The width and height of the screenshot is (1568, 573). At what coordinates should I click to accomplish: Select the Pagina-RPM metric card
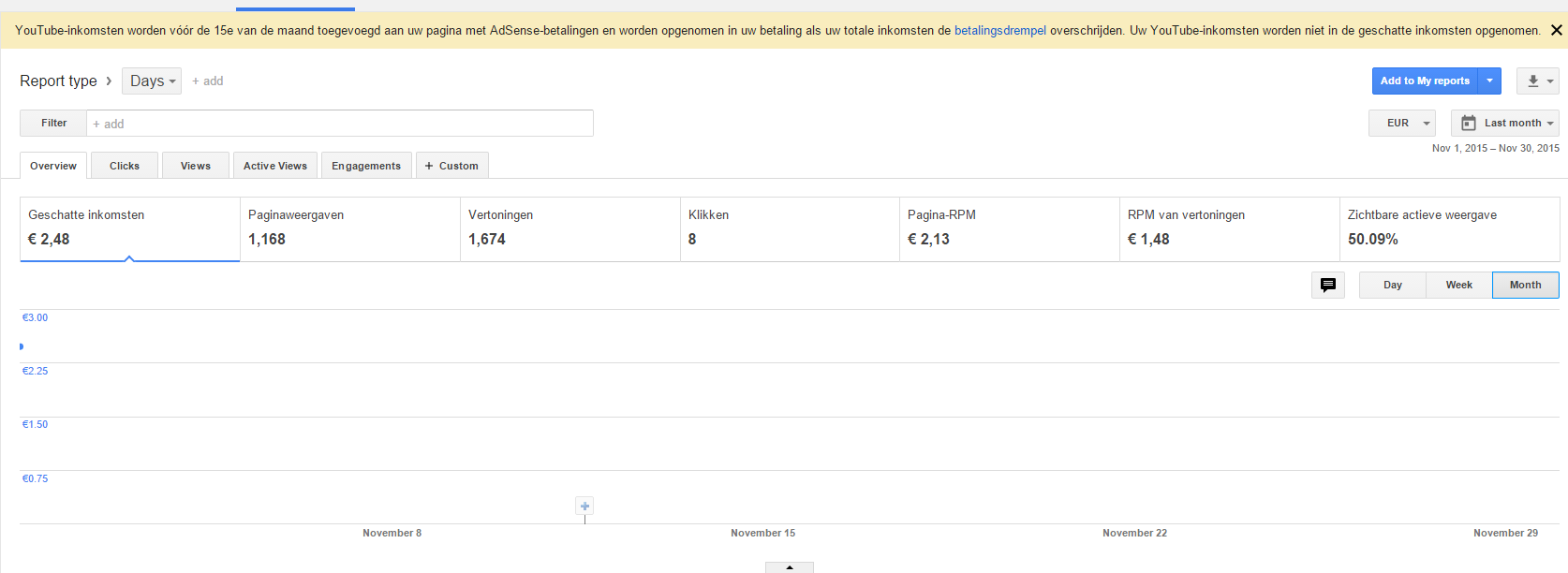(x=1010, y=228)
